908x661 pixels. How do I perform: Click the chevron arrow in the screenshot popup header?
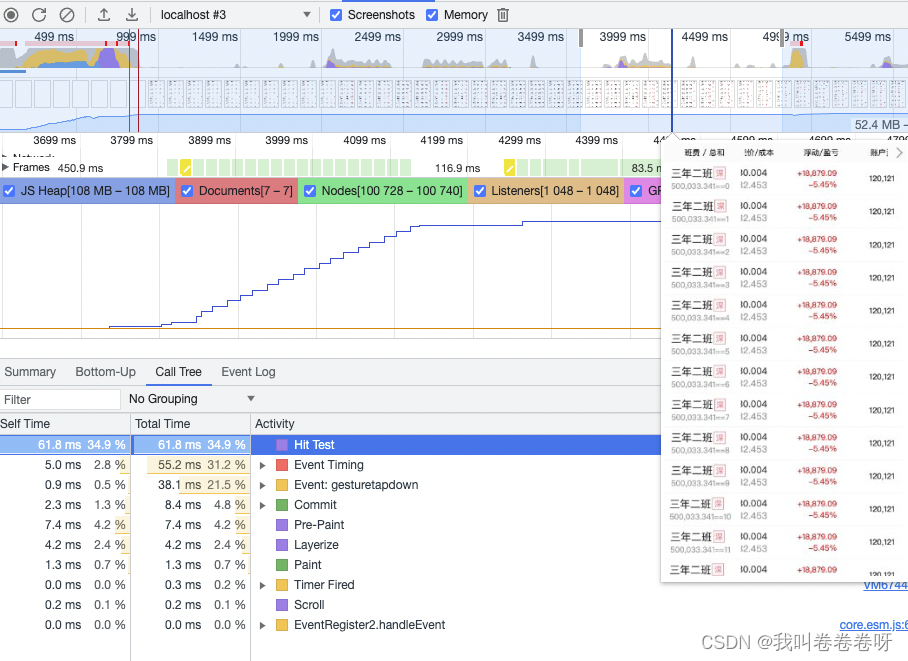[899, 152]
